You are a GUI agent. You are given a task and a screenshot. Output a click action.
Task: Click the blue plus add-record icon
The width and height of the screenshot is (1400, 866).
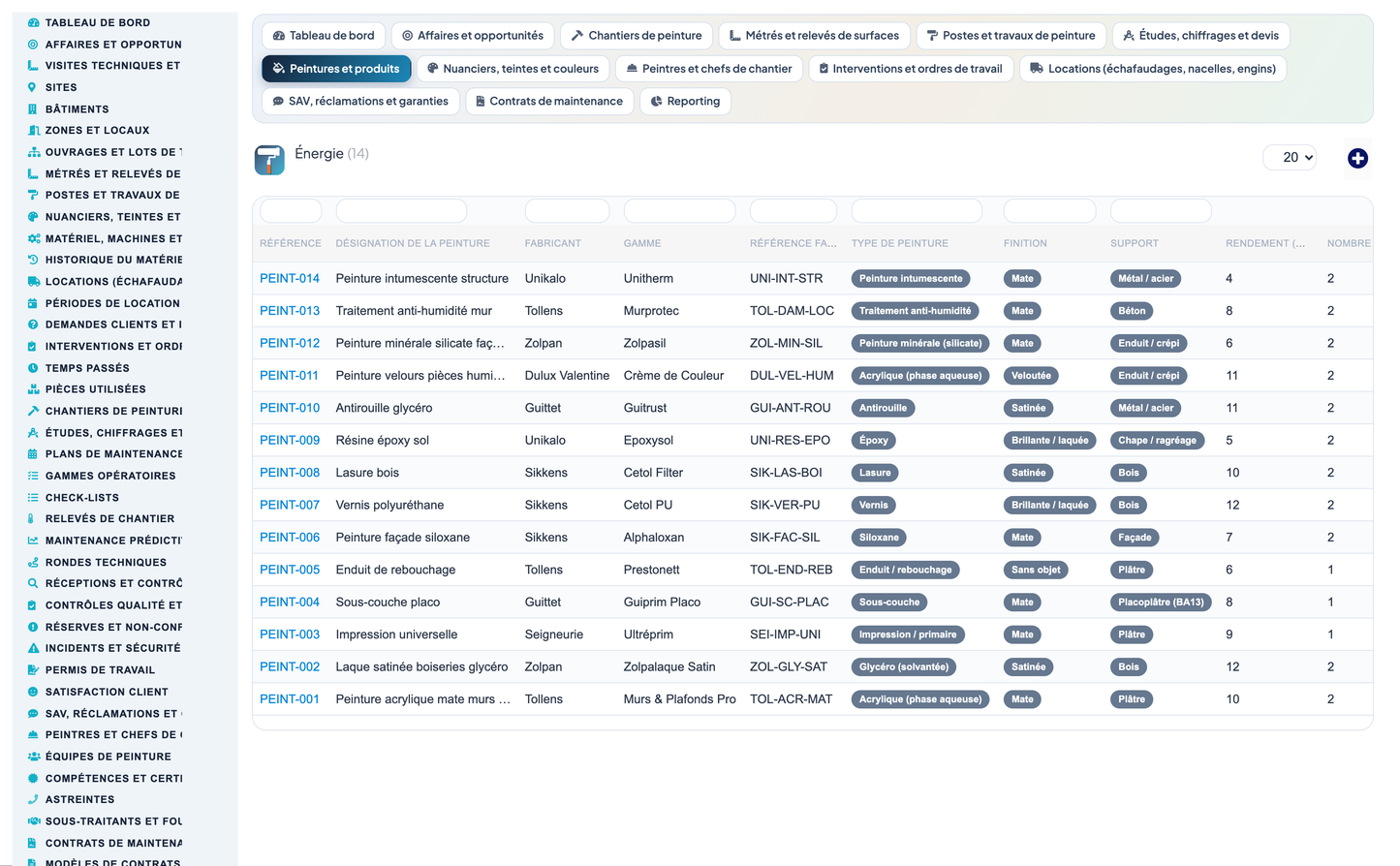point(1357,158)
